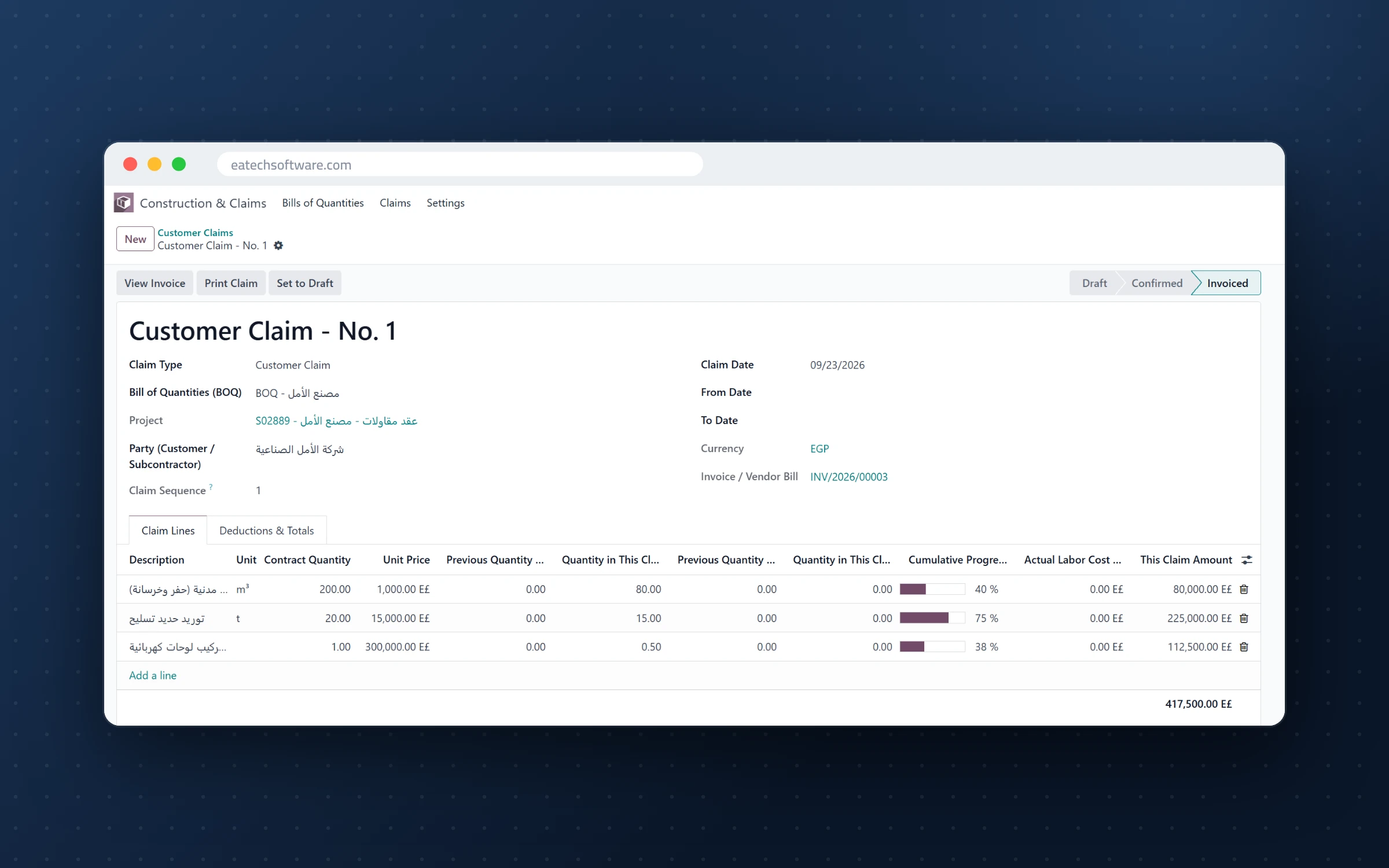Sort by the Description column header
Screen dimensions: 1389x868
[x=157, y=560]
